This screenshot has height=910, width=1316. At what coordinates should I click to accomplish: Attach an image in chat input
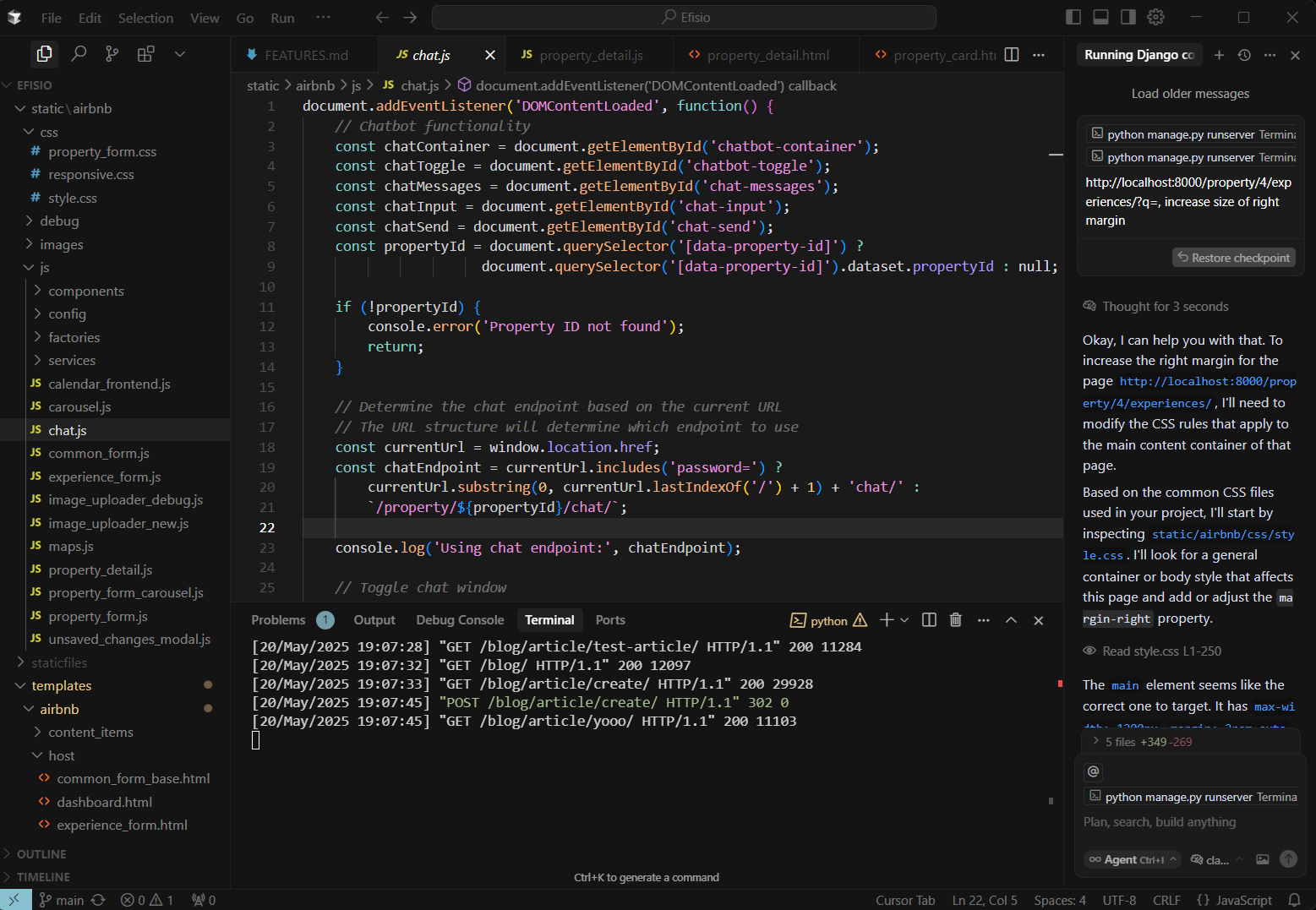pos(1262,859)
